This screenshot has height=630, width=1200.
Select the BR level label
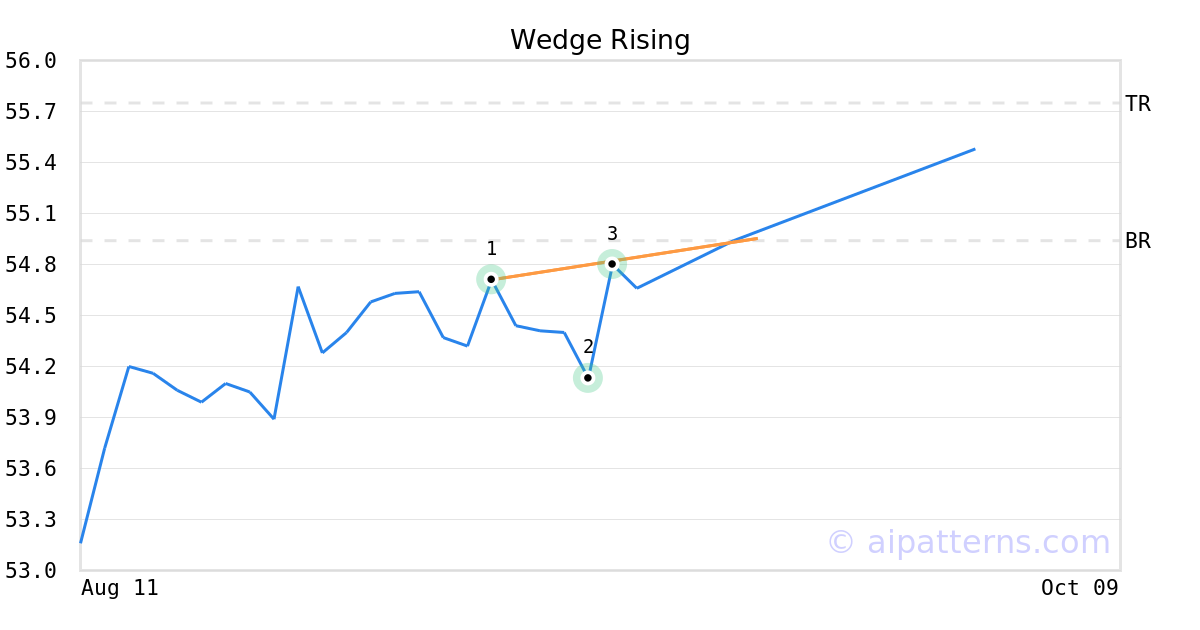pos(1137,241)
